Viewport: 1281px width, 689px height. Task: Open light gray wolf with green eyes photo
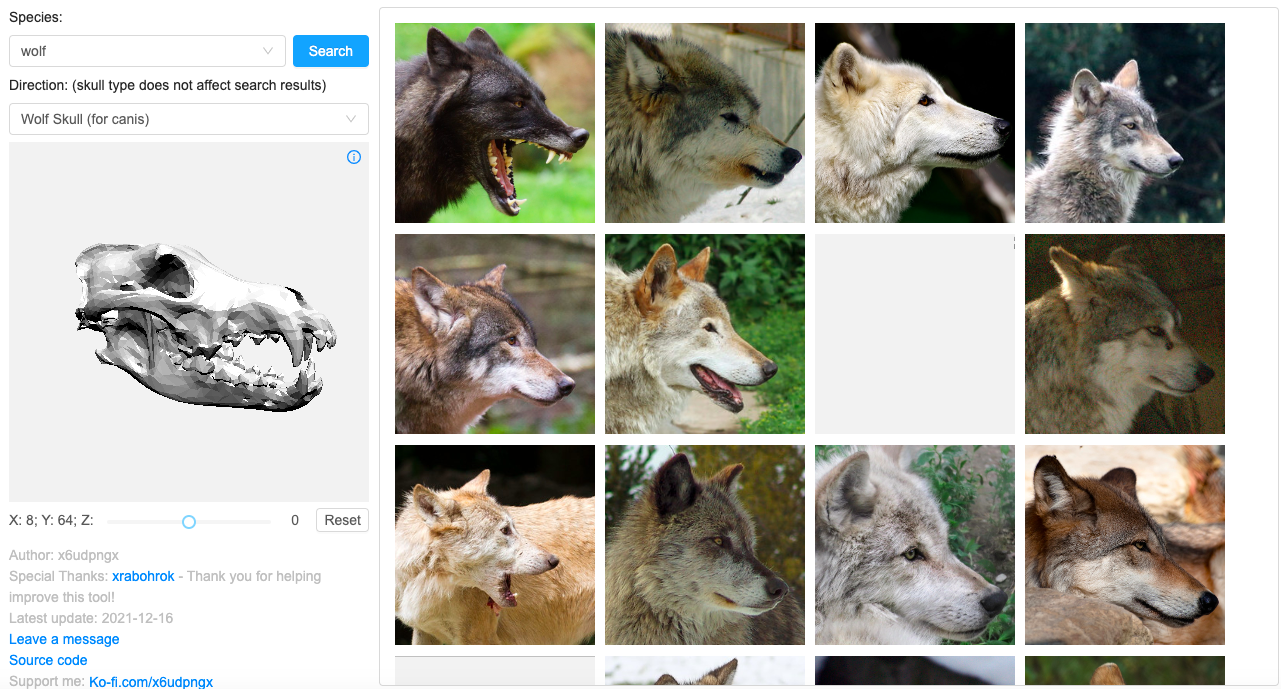(x=915, y=545)
